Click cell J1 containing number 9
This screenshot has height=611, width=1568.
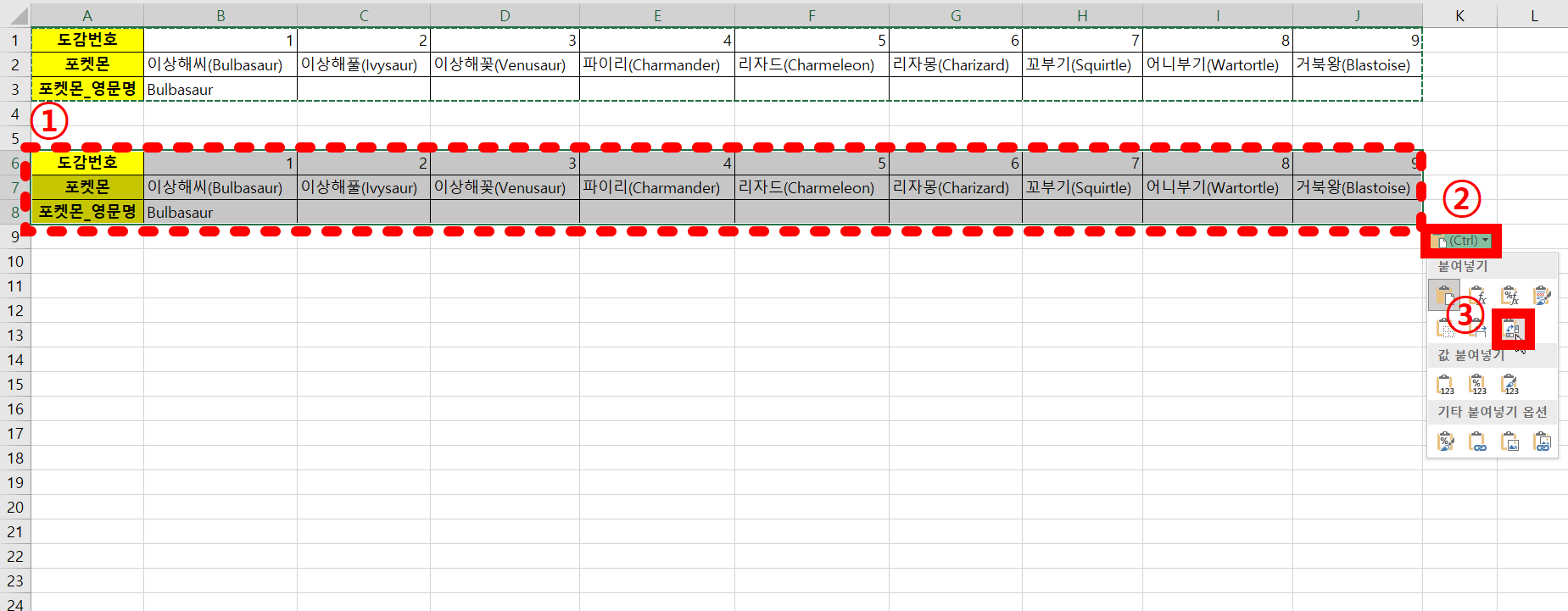(1358, 40)
